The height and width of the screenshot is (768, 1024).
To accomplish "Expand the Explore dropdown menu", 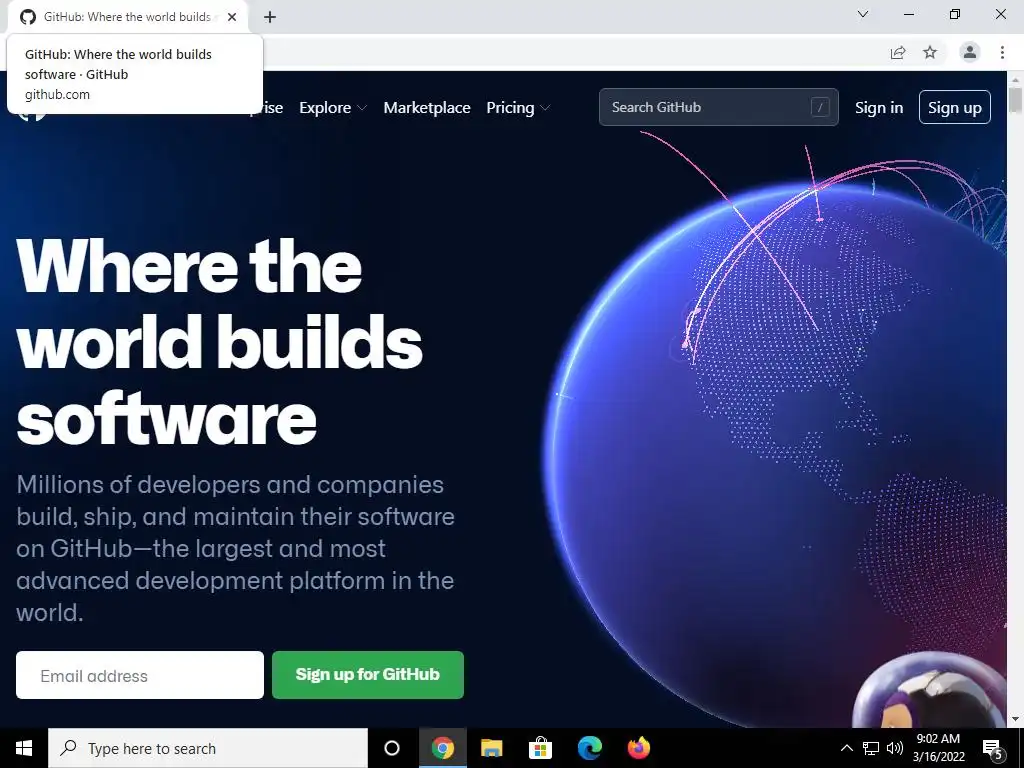I will (x=332, y=108).
